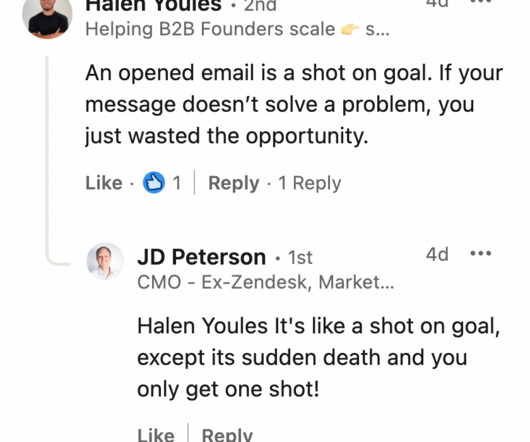
Task: Click the reaction count '1'
Action: 177,183
